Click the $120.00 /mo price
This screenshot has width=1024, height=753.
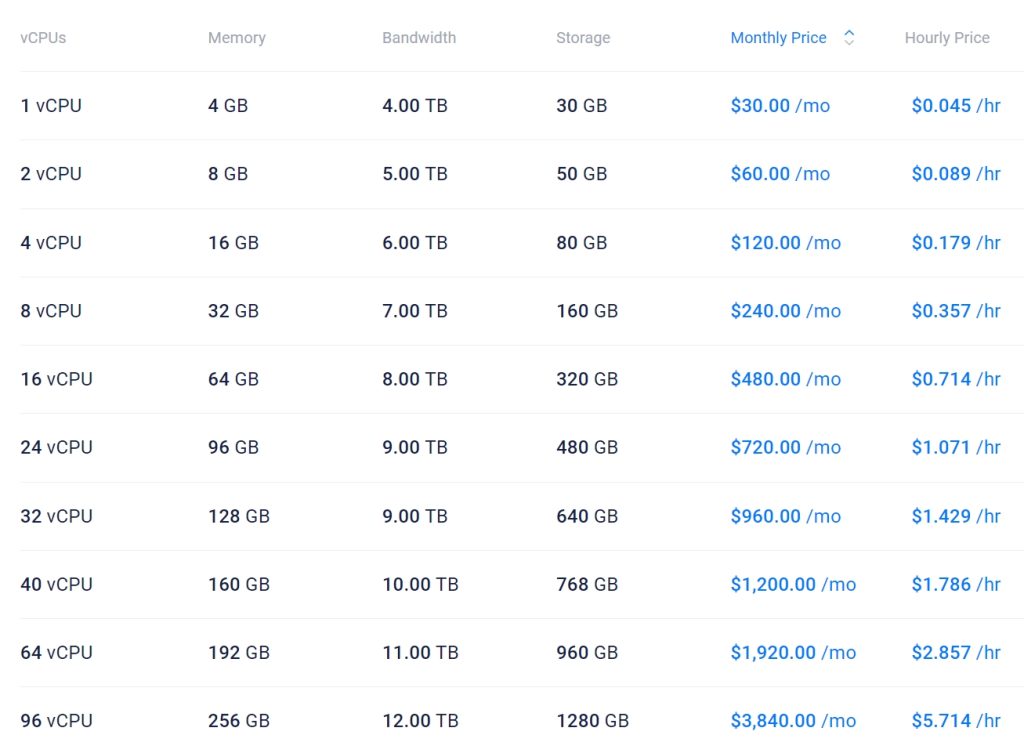[x=785, y=243]
